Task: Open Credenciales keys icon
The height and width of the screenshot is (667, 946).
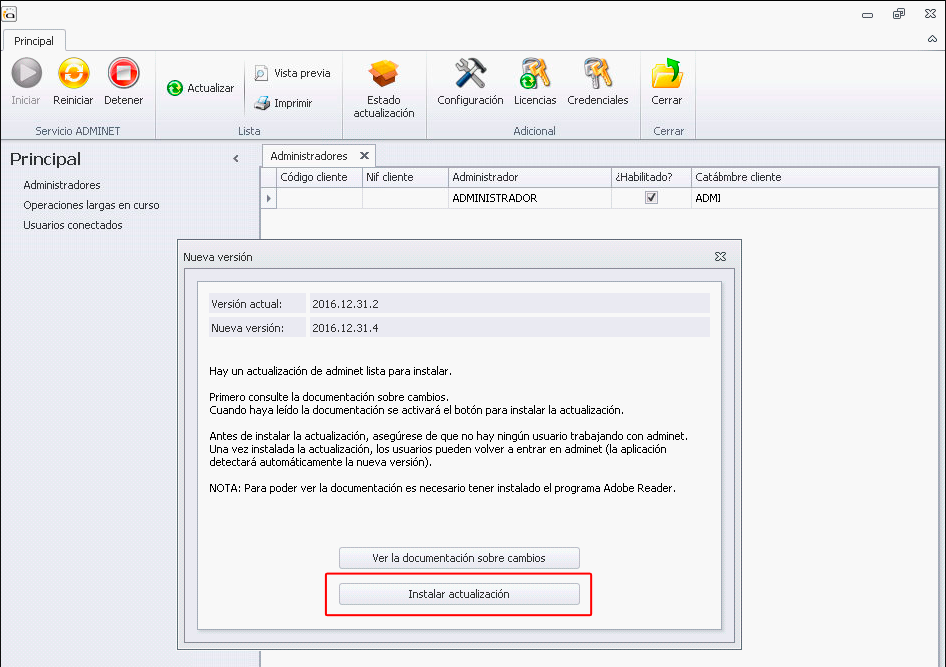Action: [597, 73]
